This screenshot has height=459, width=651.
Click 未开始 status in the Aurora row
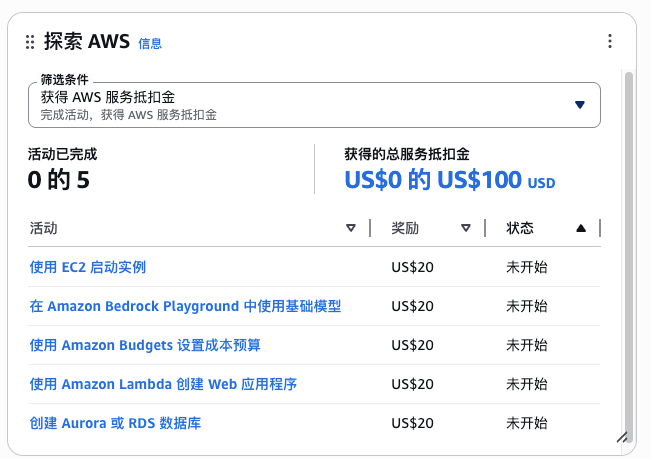(x=526, y=423)
